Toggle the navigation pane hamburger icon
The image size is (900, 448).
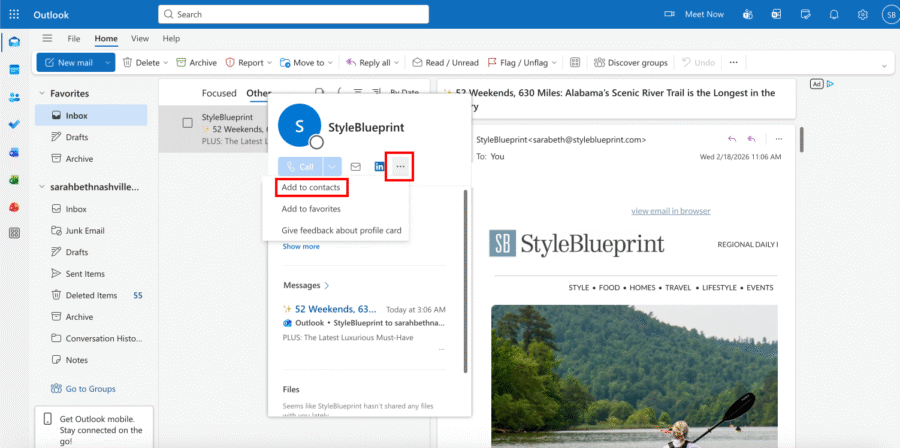pos(47,38)
